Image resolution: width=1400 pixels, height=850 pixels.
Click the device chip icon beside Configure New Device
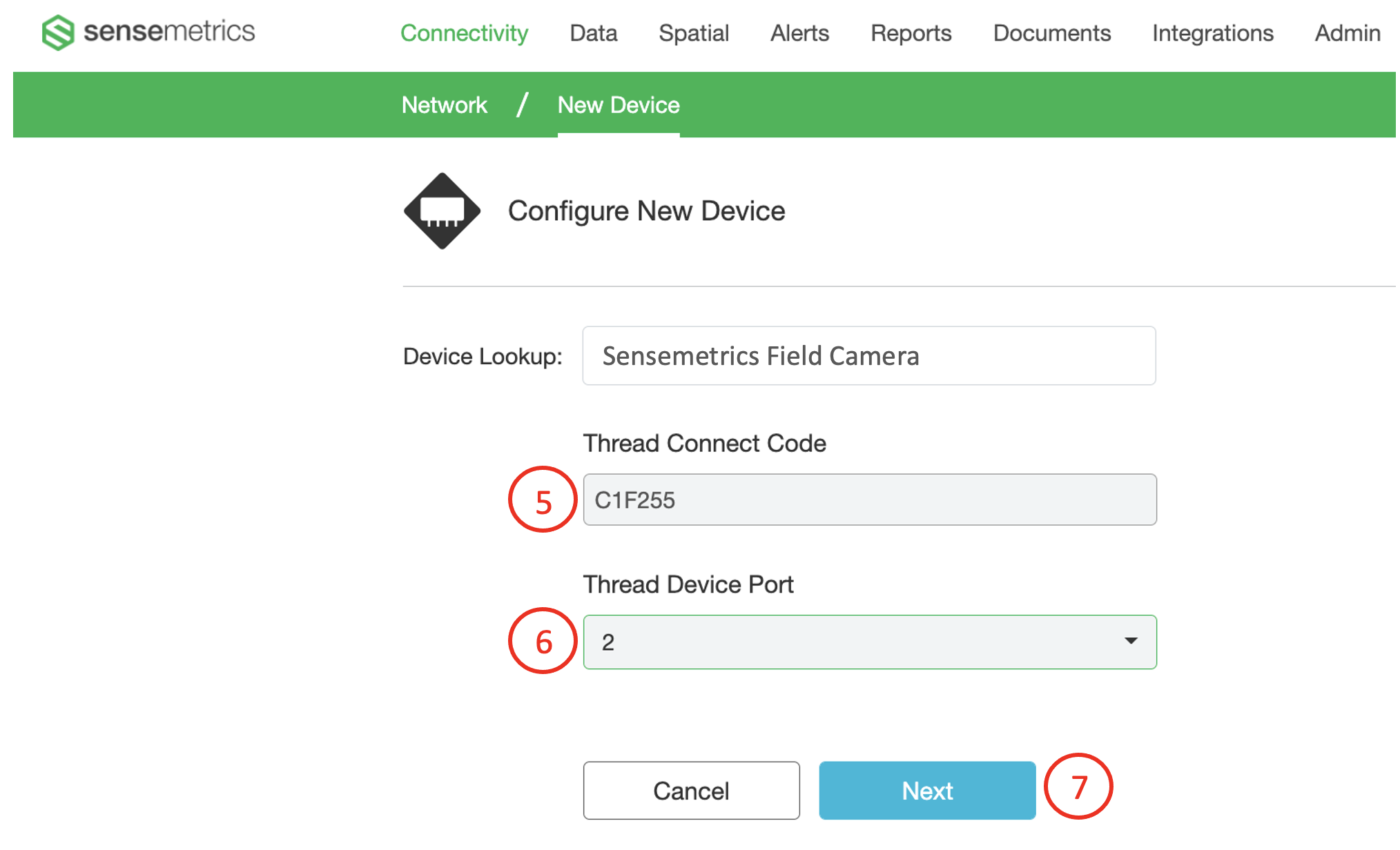[x=442, y=210]
